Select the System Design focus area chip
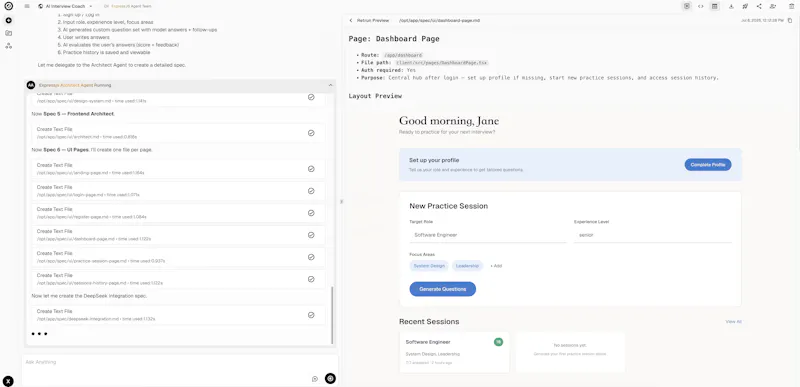The image size is (800, 387). tap(429, 266)
